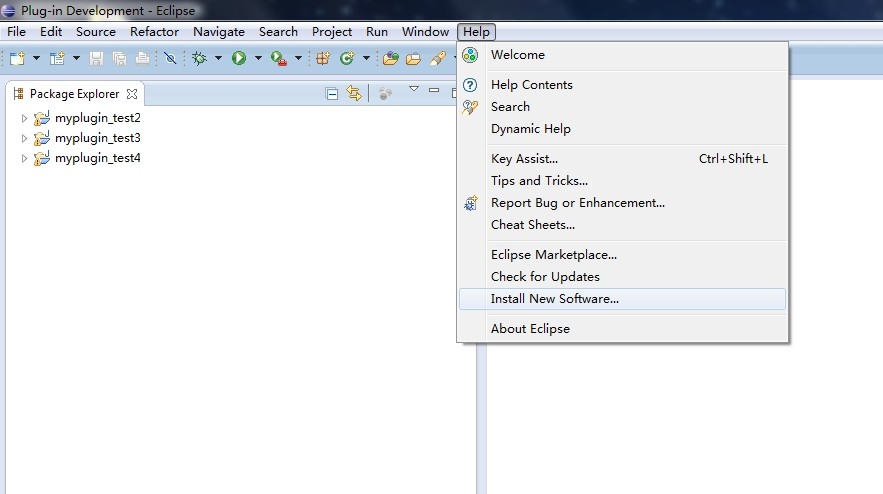This screenshot has width=883, height=494.
Task: Click the Open Type folder icon
Action: tap(390, 58)
